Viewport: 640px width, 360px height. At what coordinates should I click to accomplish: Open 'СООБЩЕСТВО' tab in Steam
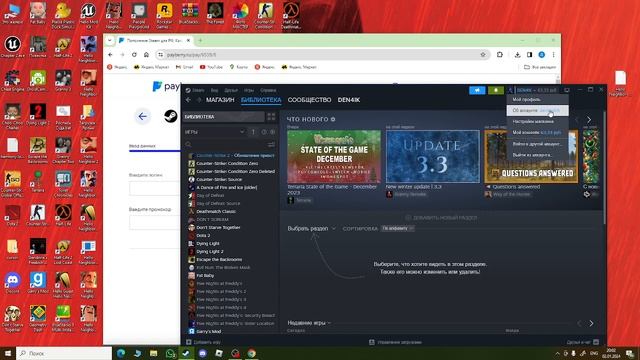[x=309, y=100]
